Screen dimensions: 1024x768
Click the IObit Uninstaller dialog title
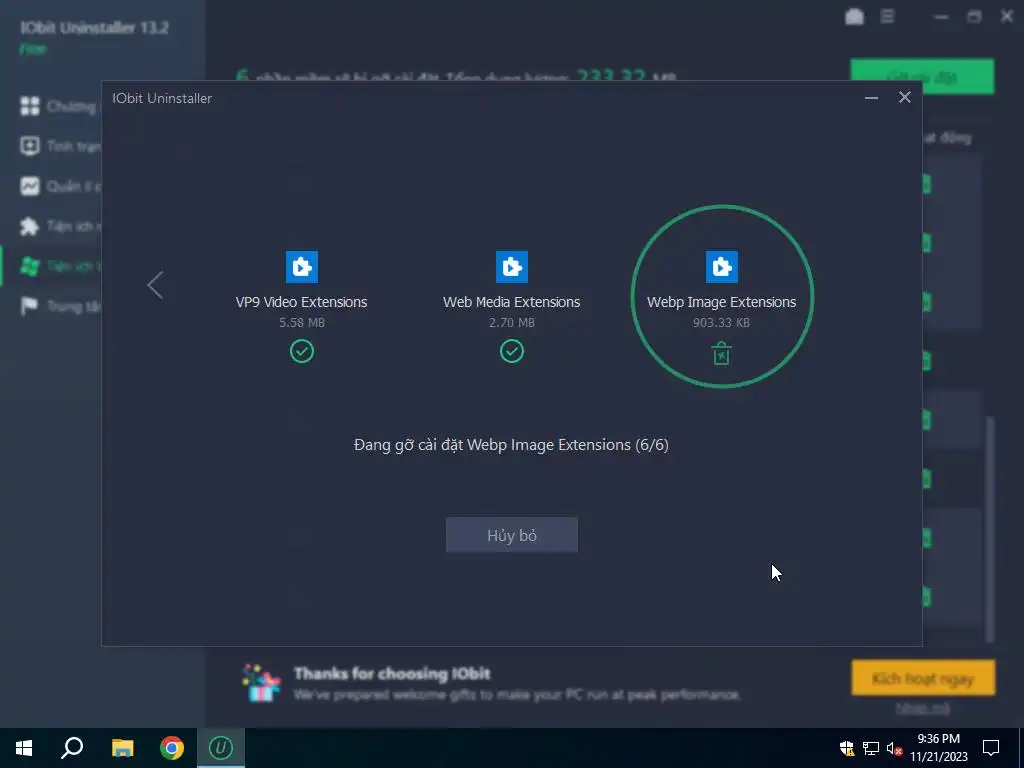pyautogui.click(x=162, y=98)
